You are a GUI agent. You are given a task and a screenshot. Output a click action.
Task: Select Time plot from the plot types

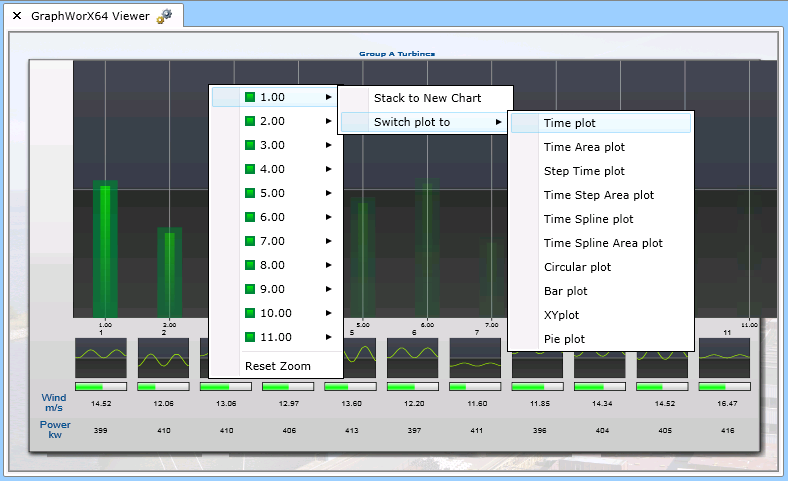click(x=570, y=123)
